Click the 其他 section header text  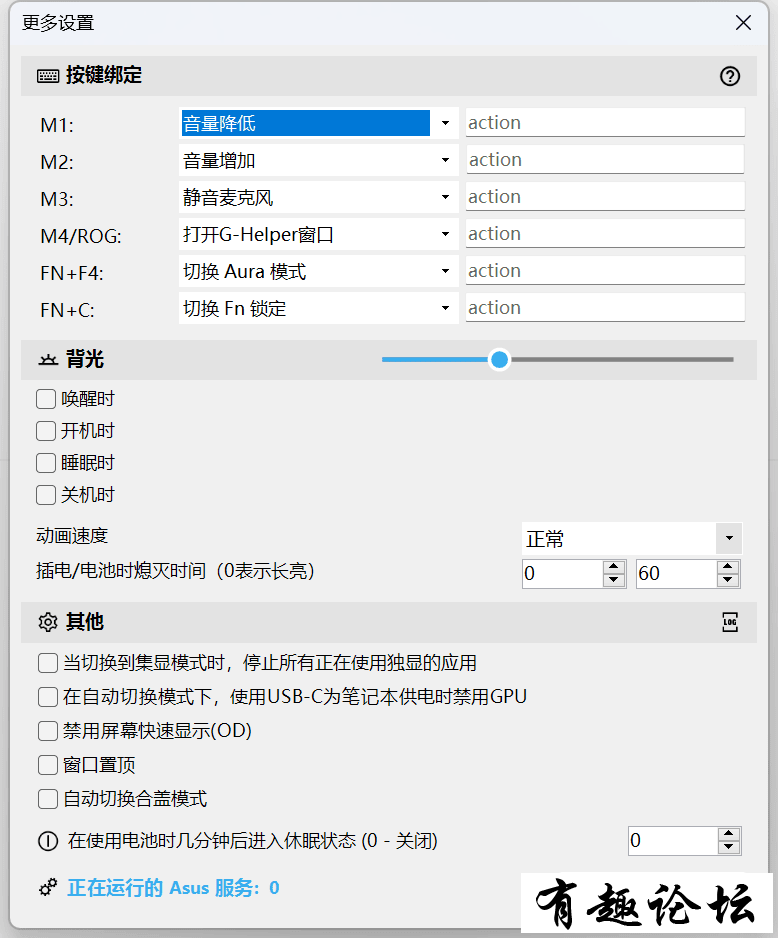point(85,622)
